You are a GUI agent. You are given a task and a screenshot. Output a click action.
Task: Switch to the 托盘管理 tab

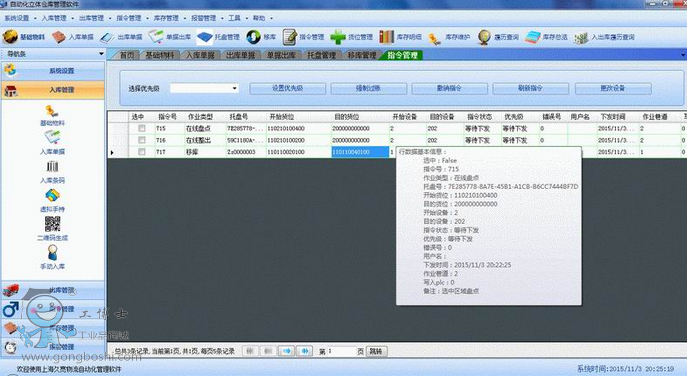point(322,55)
